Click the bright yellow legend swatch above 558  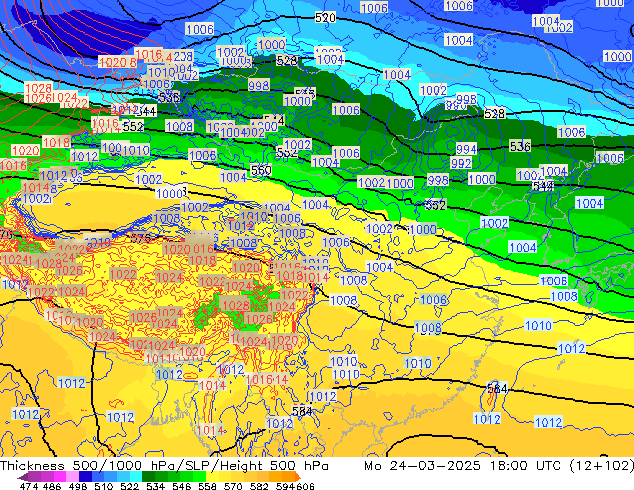(x=212, y=477)
